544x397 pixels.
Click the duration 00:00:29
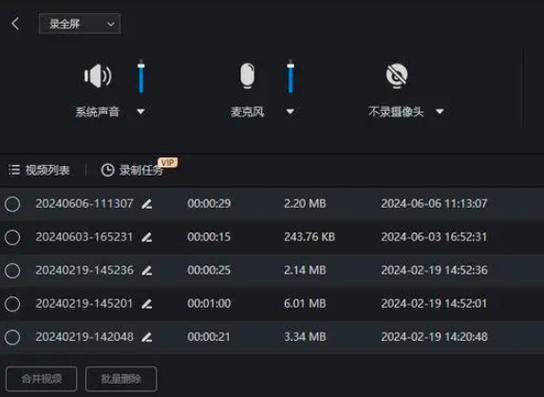[x=209, y=203]
